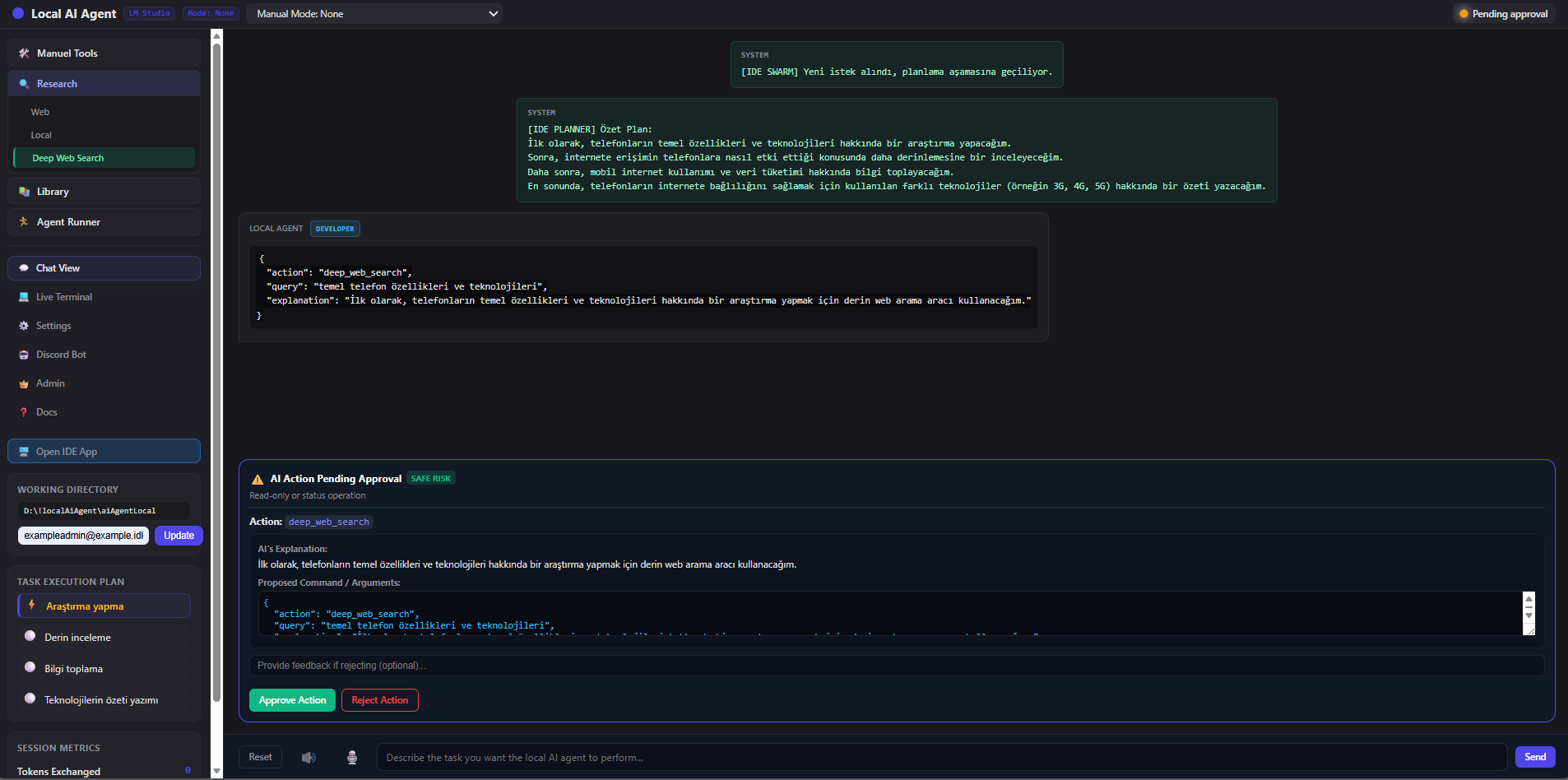Select Deep Web Search item
The width and height of the screenshot is (1568, 780).
[x=104, y=158]
